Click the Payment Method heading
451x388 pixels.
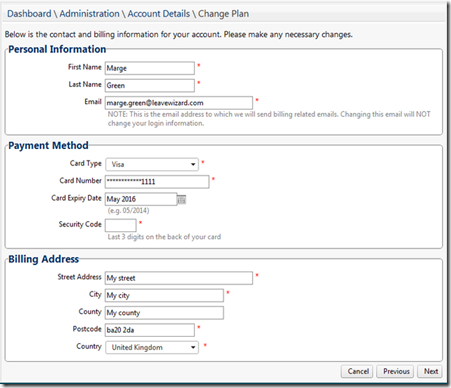click(x=48, y=146)
